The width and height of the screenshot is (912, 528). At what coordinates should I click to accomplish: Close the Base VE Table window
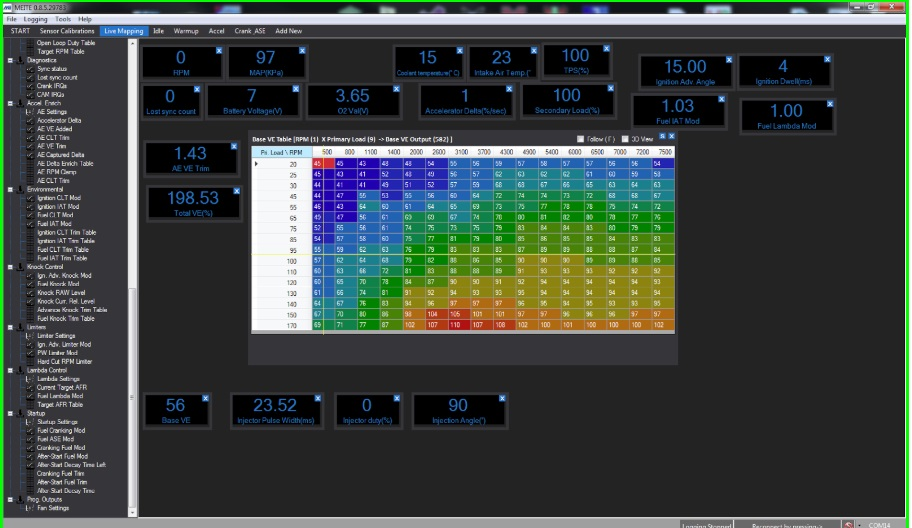tap(671, 137)
